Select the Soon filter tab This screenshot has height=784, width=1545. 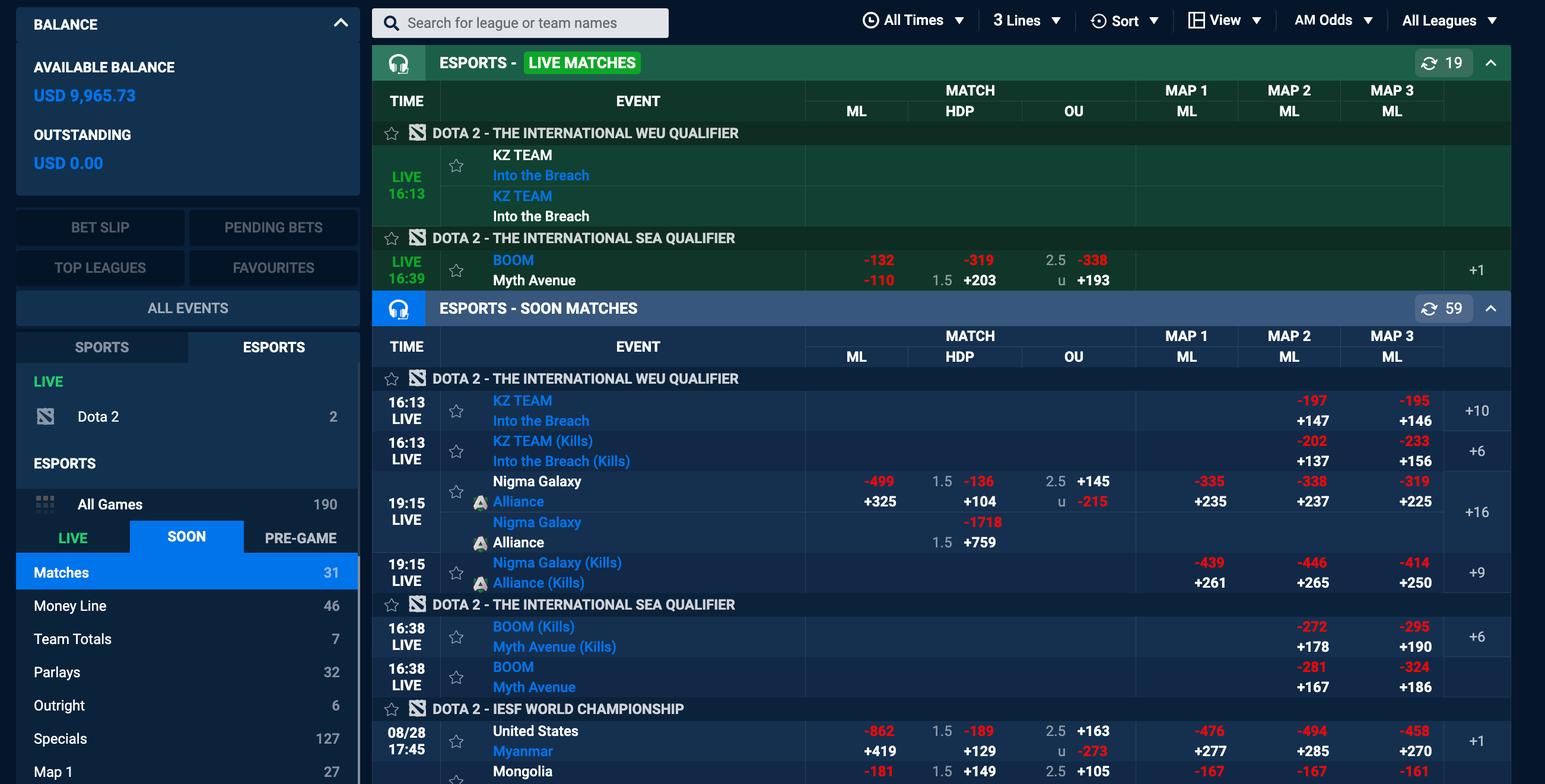click(x=186, y=537)
